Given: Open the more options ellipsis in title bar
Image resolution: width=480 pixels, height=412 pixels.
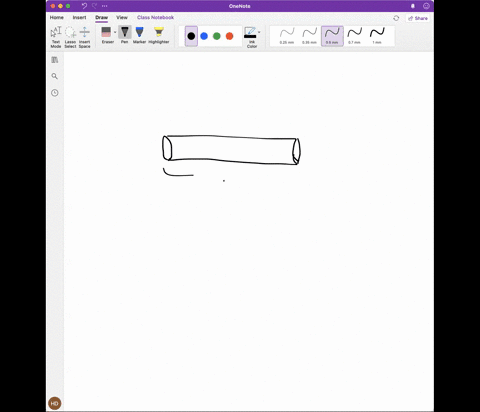Looking at the screenshot, I should [x=105, y=6].
